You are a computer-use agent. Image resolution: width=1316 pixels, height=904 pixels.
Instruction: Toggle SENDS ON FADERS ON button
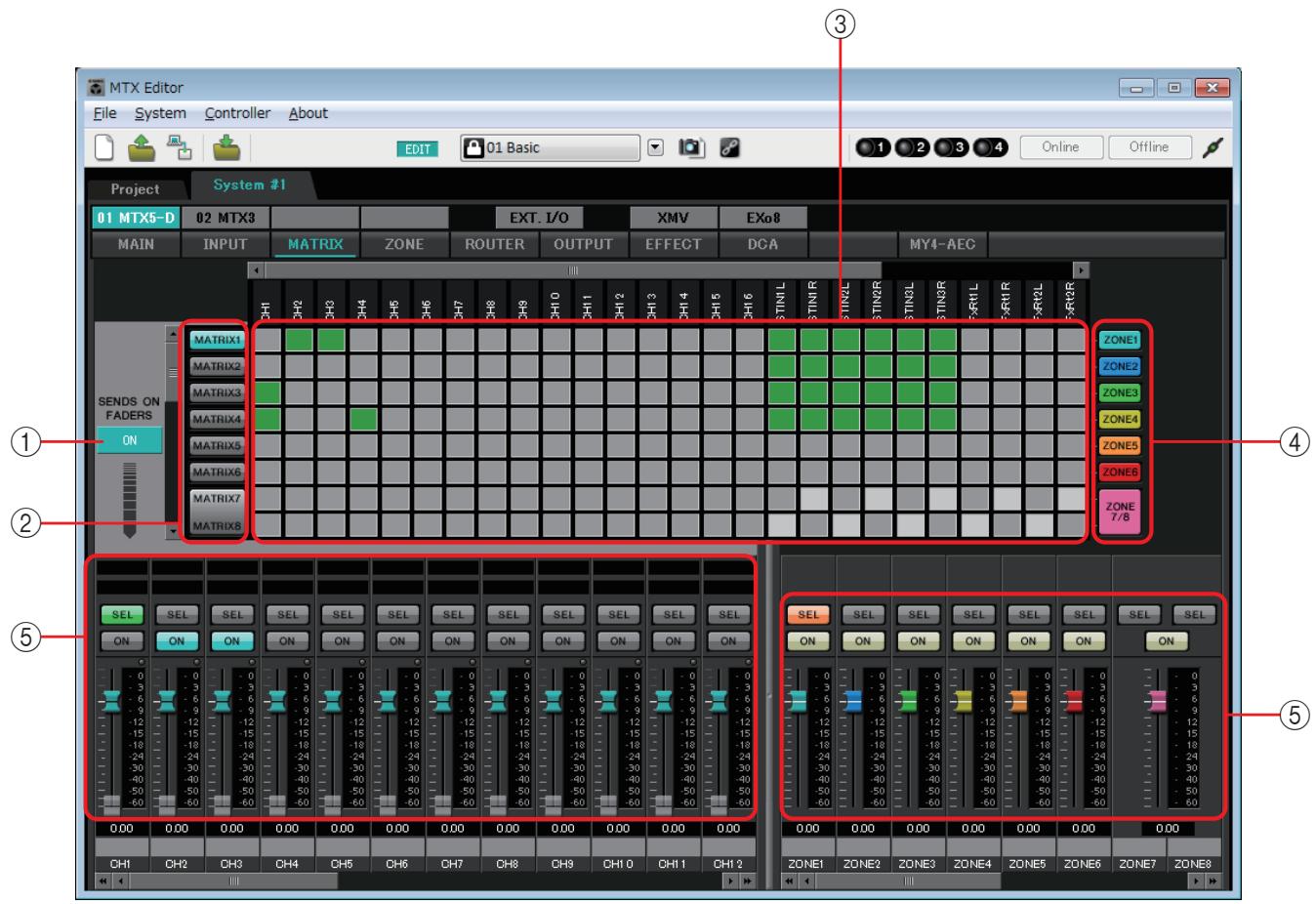[x=129, y=441]
